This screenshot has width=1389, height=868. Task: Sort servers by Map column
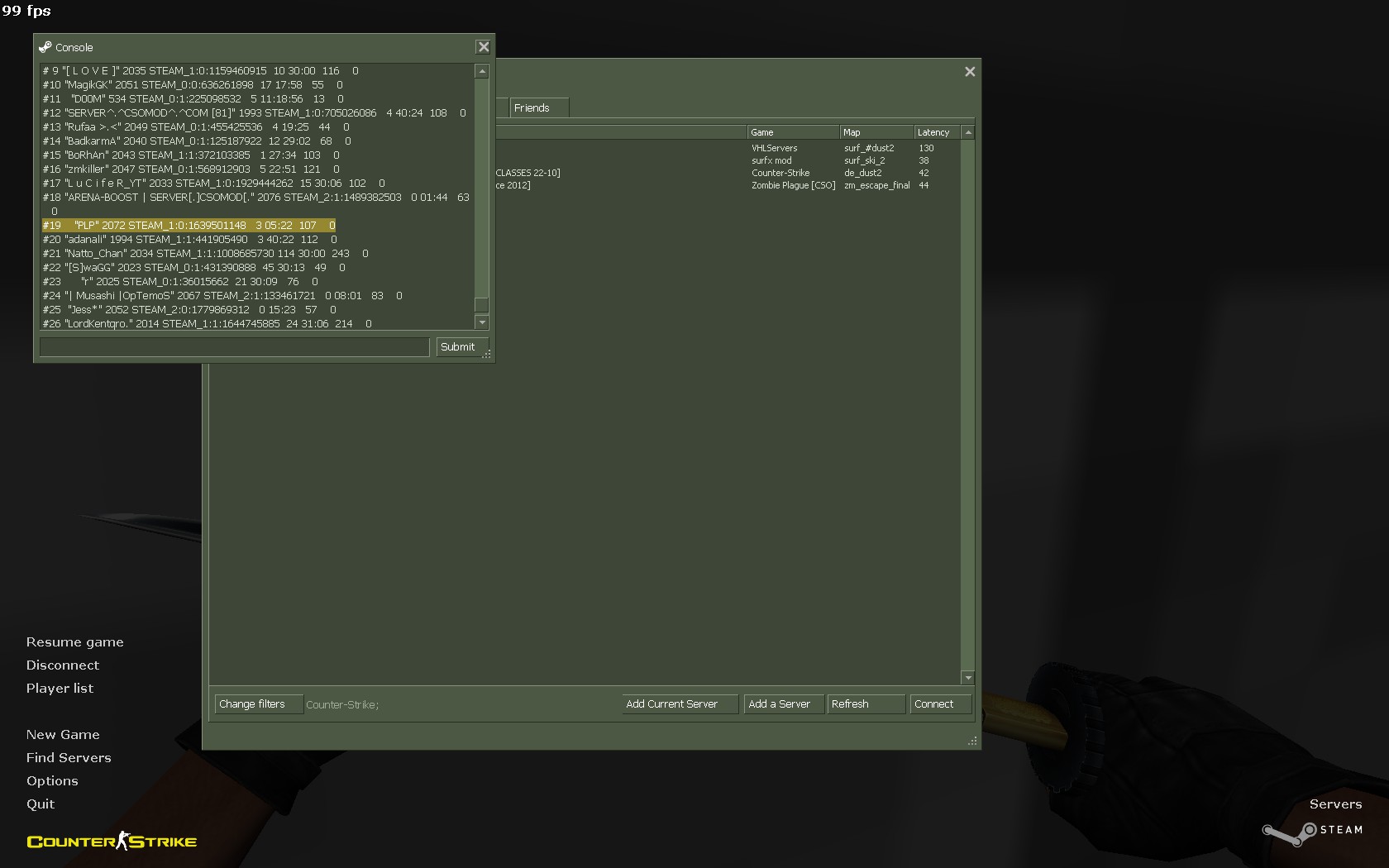pos(876,132)
